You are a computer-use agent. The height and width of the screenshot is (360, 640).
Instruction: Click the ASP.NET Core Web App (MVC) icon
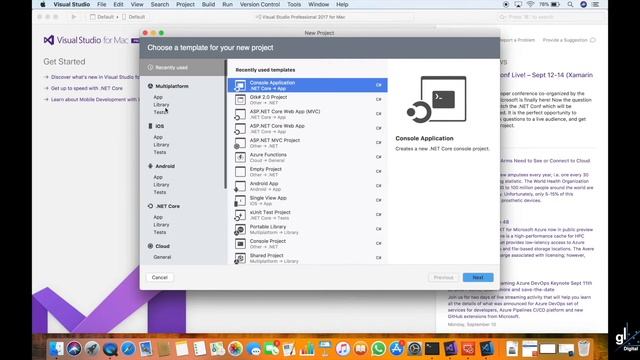(240, 114)
